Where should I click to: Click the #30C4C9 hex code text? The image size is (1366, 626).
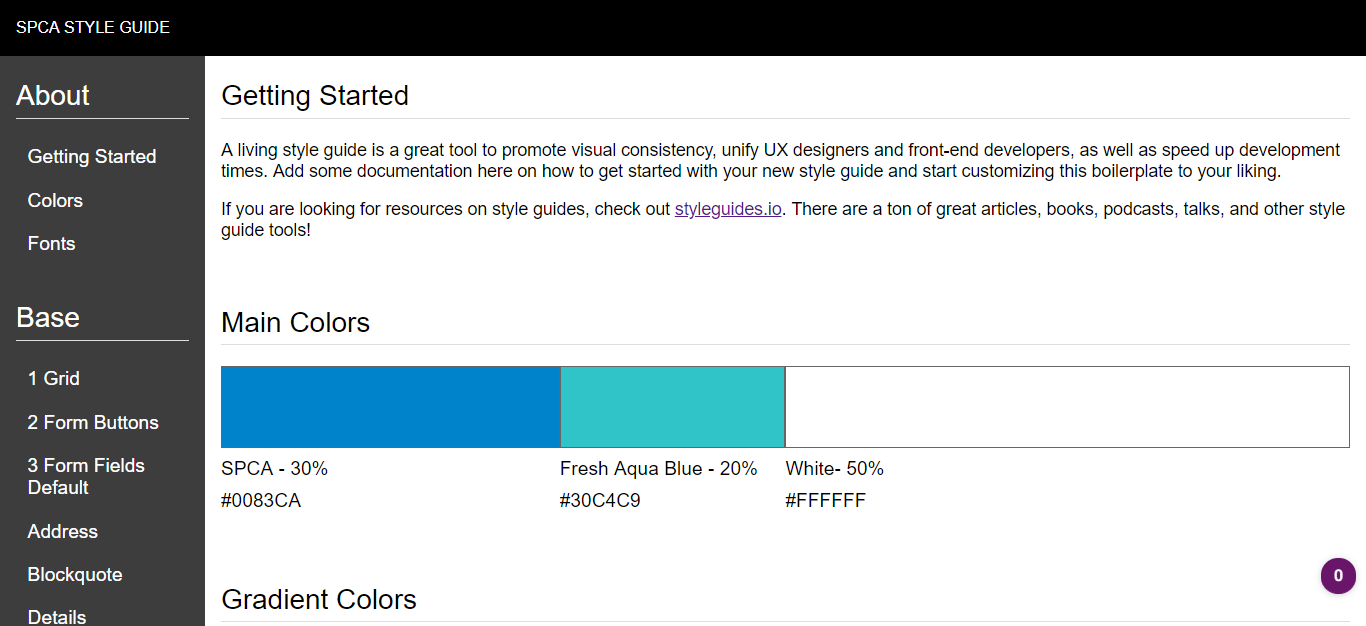click(x=600, y=501)
